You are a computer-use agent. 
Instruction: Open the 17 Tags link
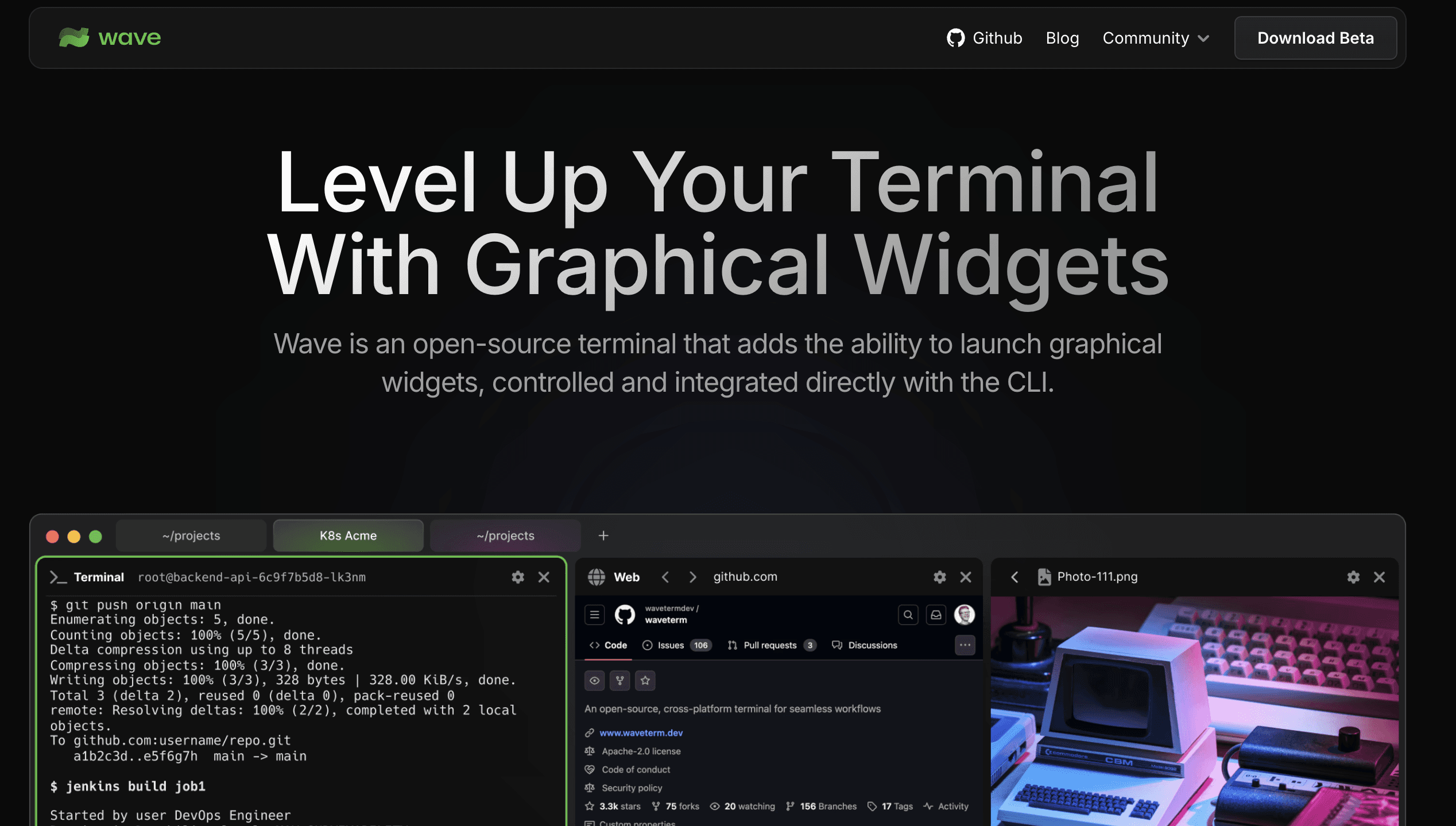pos(890,806)
